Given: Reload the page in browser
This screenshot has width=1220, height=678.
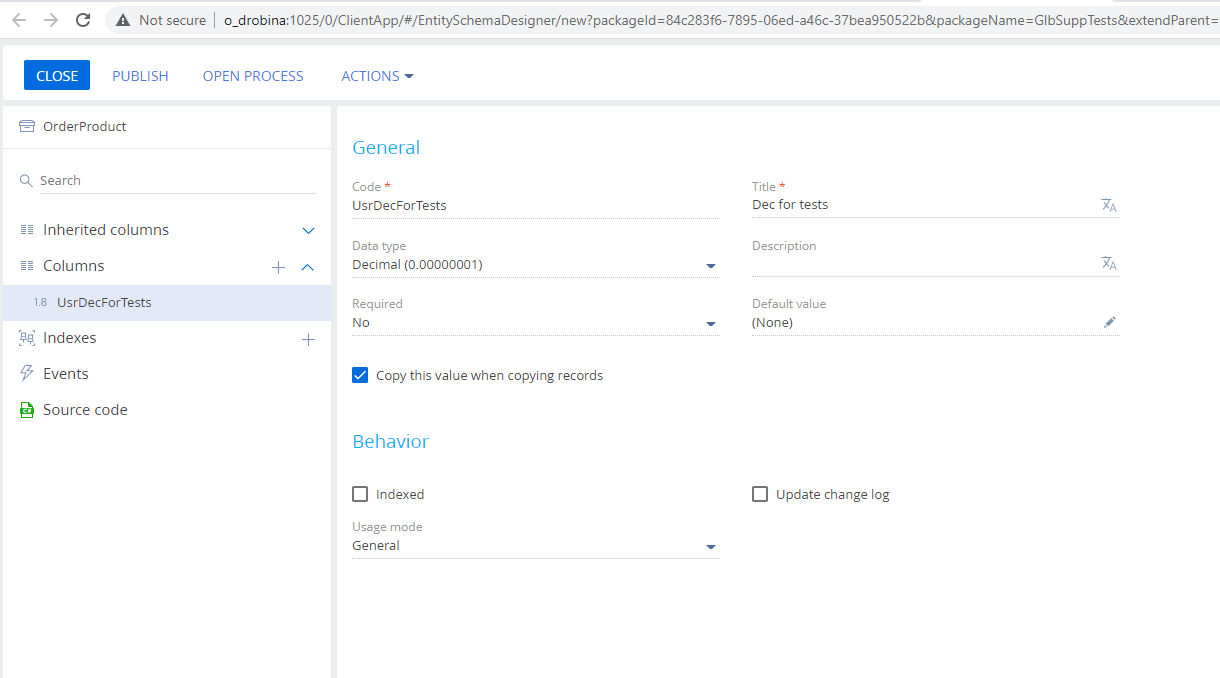Looking at the screenshot, I should (x=83, y=20).
